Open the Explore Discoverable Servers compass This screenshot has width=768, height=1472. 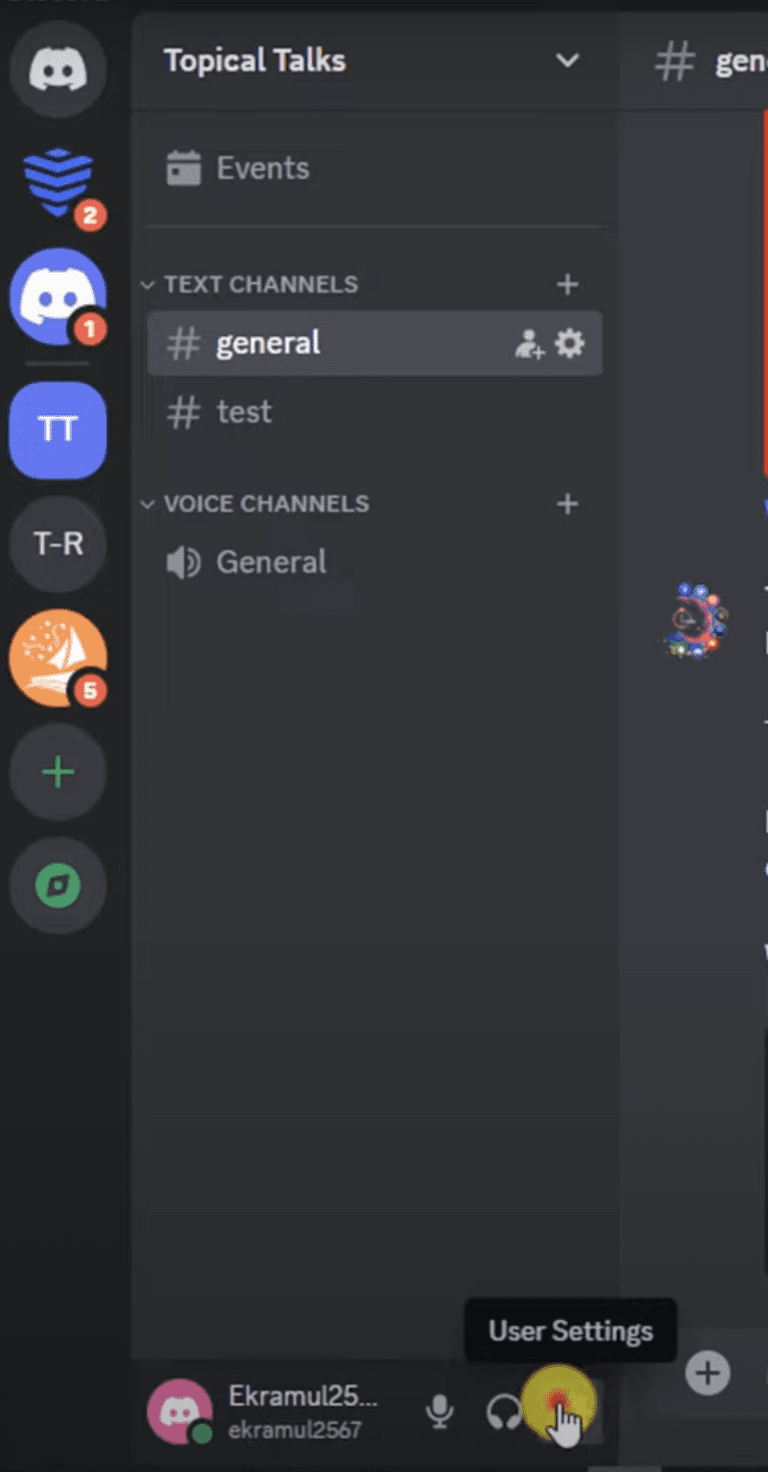57,886
